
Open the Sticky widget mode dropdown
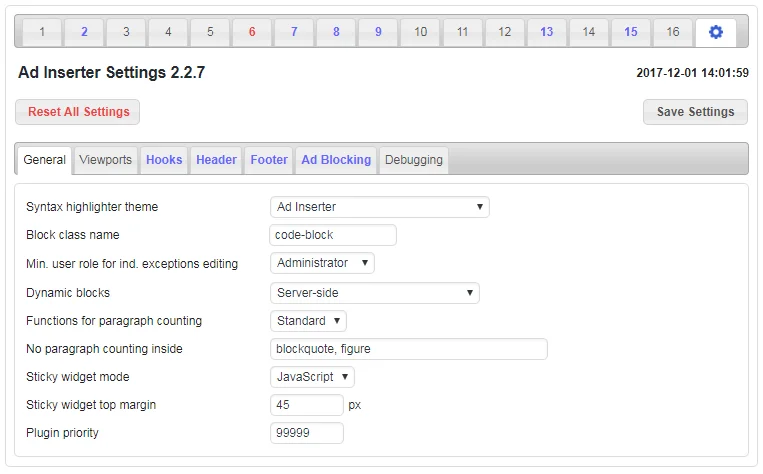(312, 377)
